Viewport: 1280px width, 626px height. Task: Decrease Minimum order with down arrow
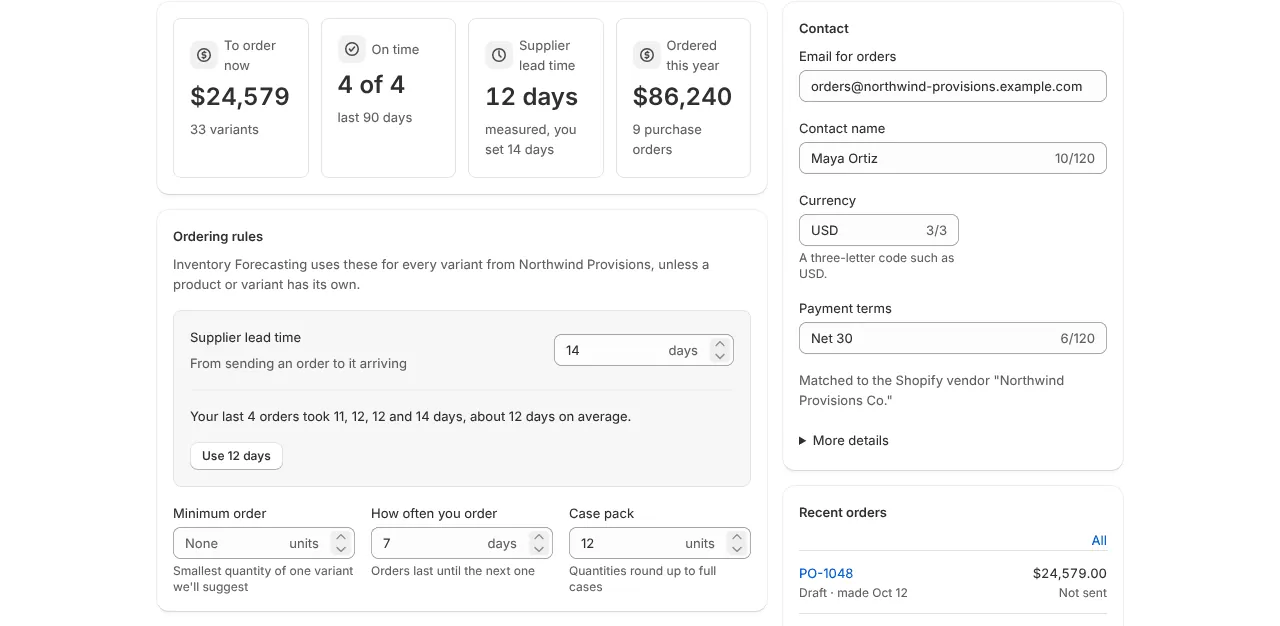point(341,549)
